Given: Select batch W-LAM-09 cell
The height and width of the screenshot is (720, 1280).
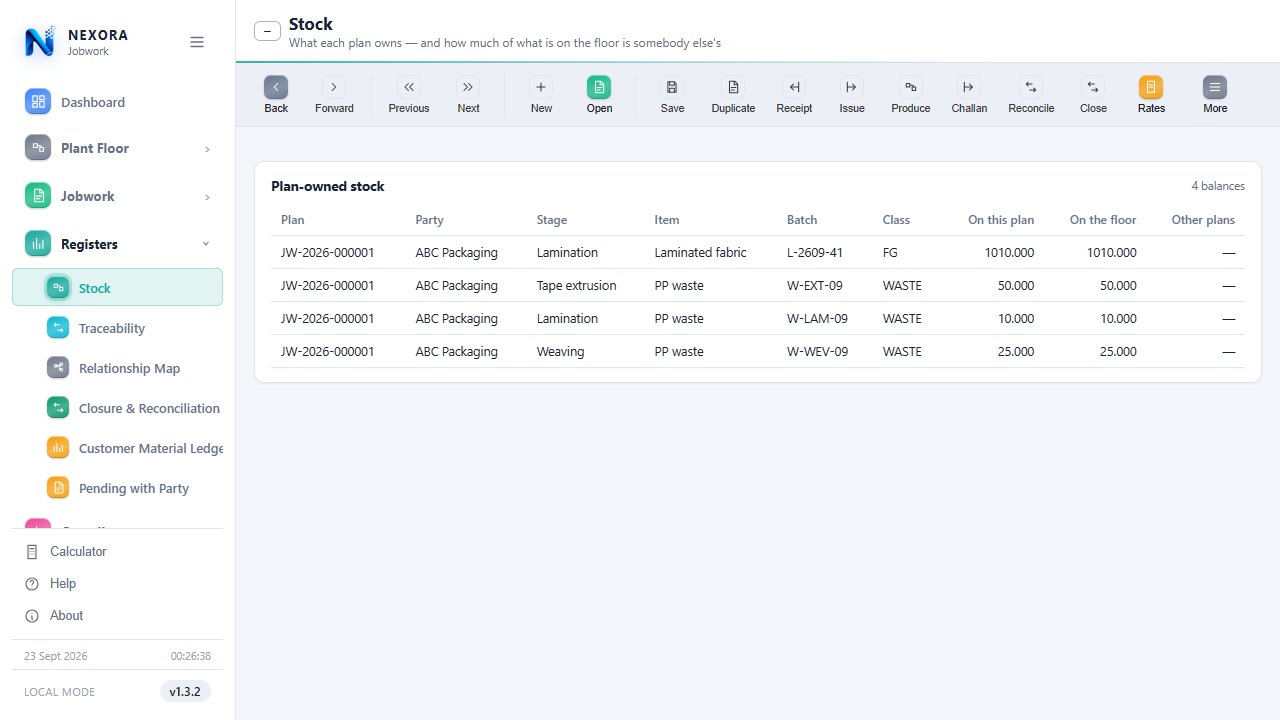Looking at the screenshot, I should (817, 319).
